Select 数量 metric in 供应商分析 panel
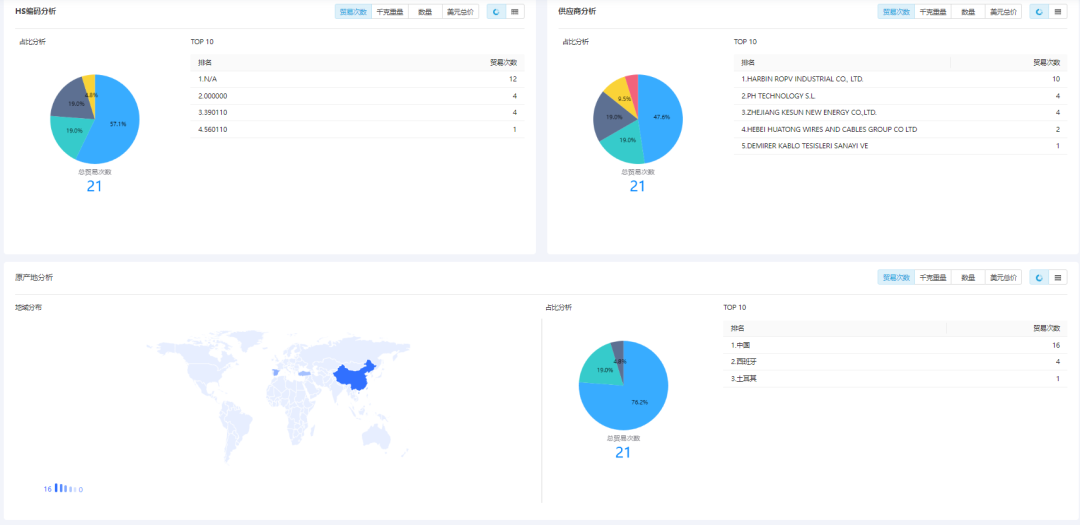1080x525 pixels. pyautogui.click(x=968, y=12)
